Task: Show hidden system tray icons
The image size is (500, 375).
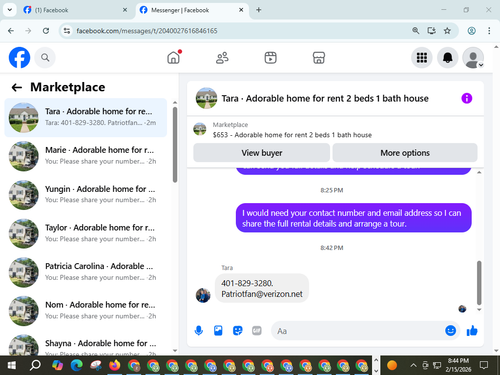Action: pyautogui.click(x=413, y=365)
